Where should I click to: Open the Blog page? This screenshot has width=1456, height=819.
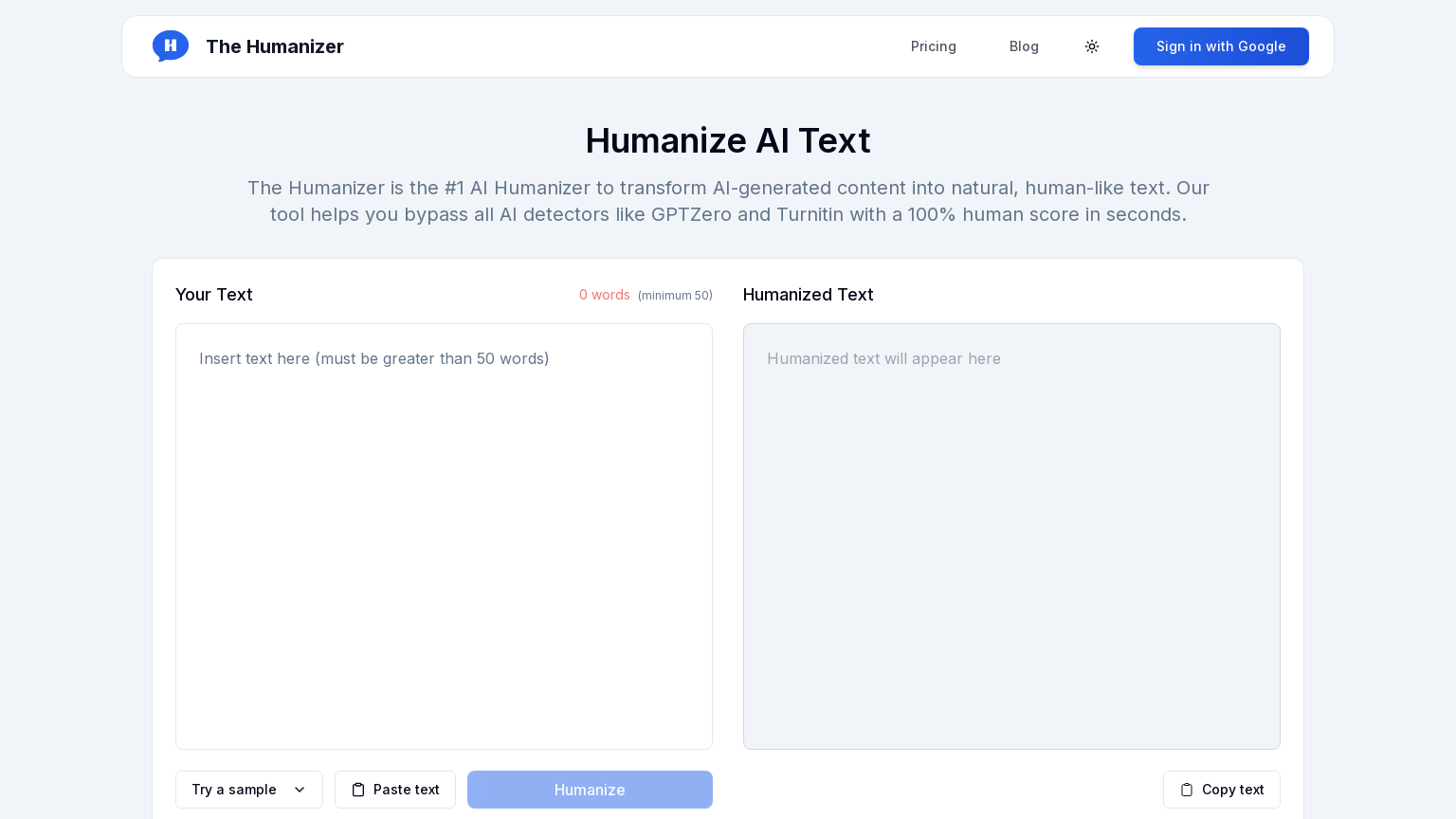coord(1024,46)
